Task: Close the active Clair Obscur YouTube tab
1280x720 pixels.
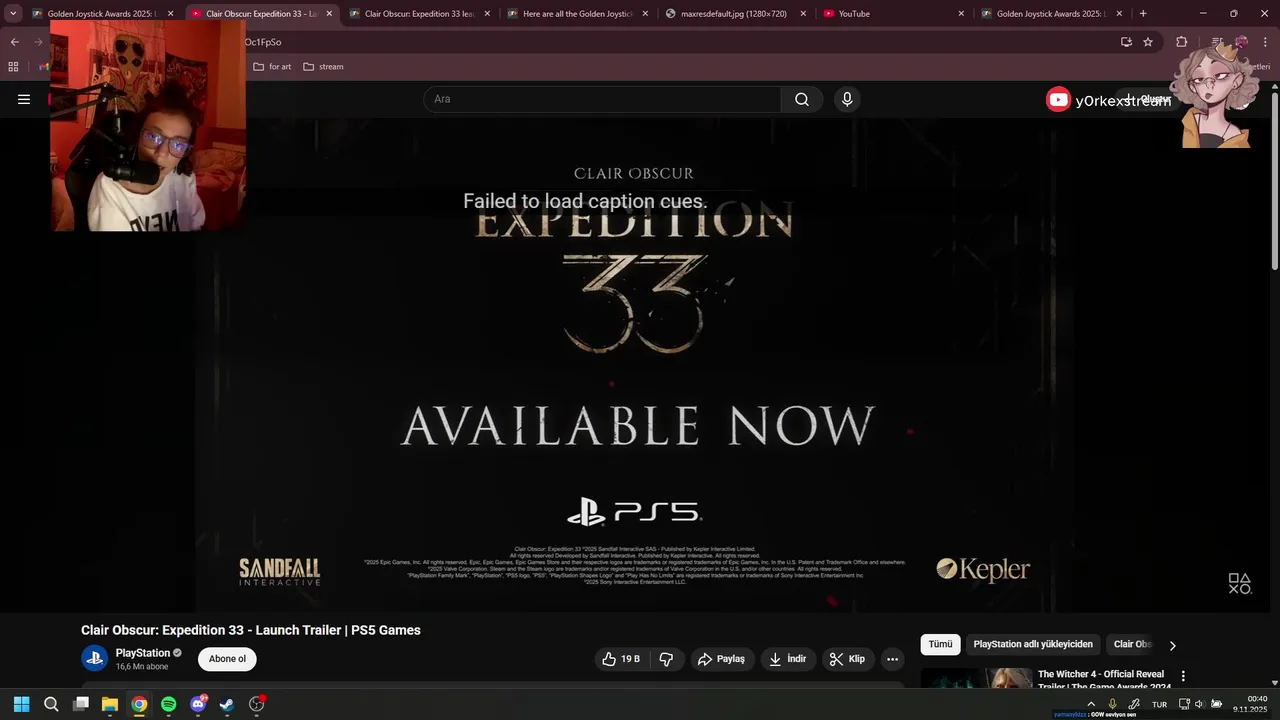Action: [329, 14]
